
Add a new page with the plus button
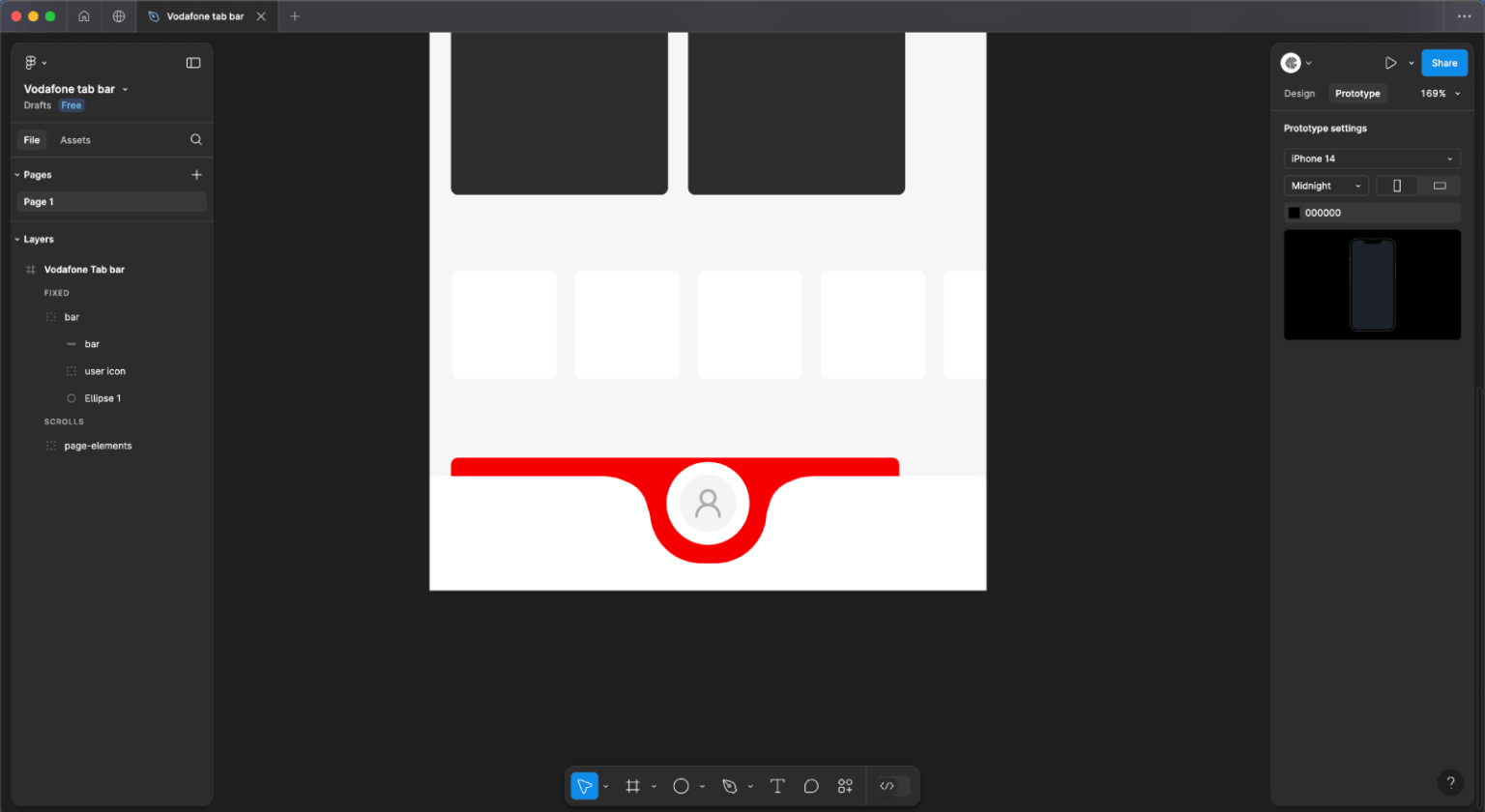click(196, 174)
